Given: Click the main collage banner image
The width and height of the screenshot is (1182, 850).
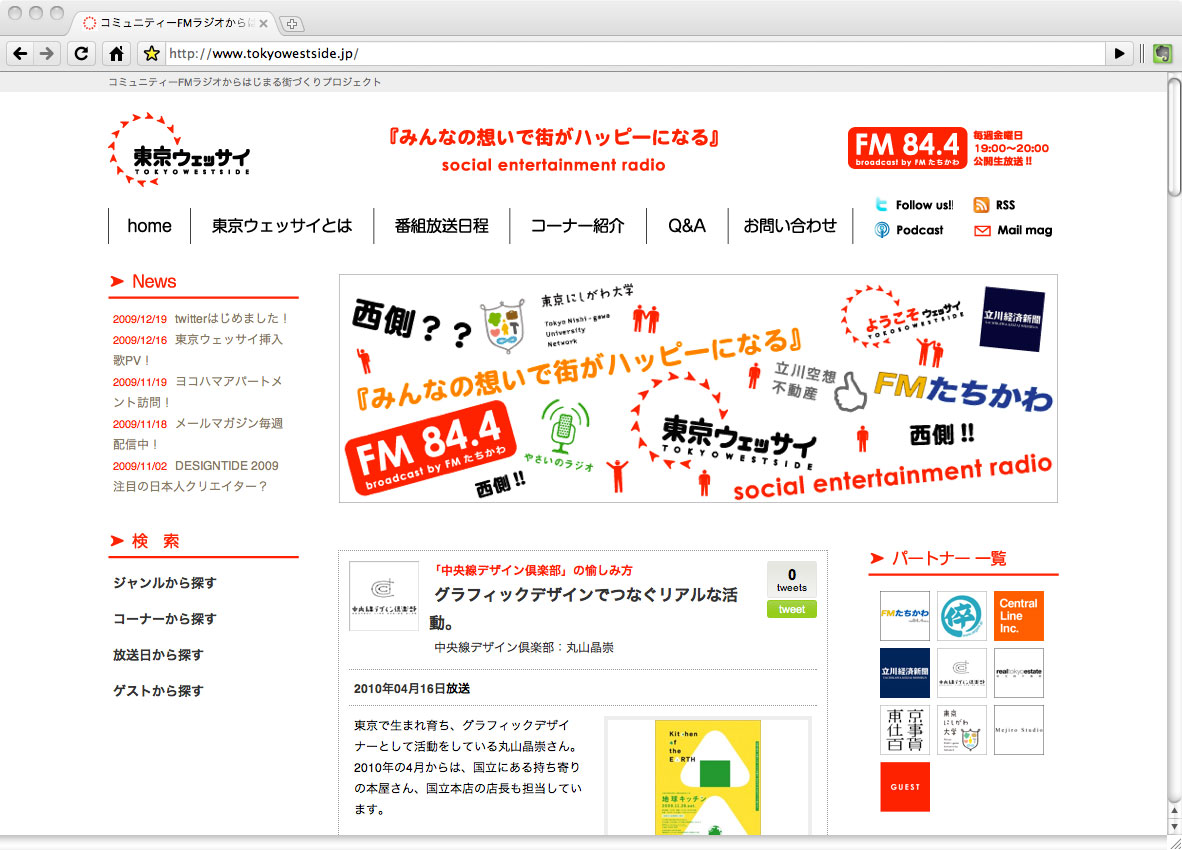Looking at the screenshot, I should (x=698, y=388).
